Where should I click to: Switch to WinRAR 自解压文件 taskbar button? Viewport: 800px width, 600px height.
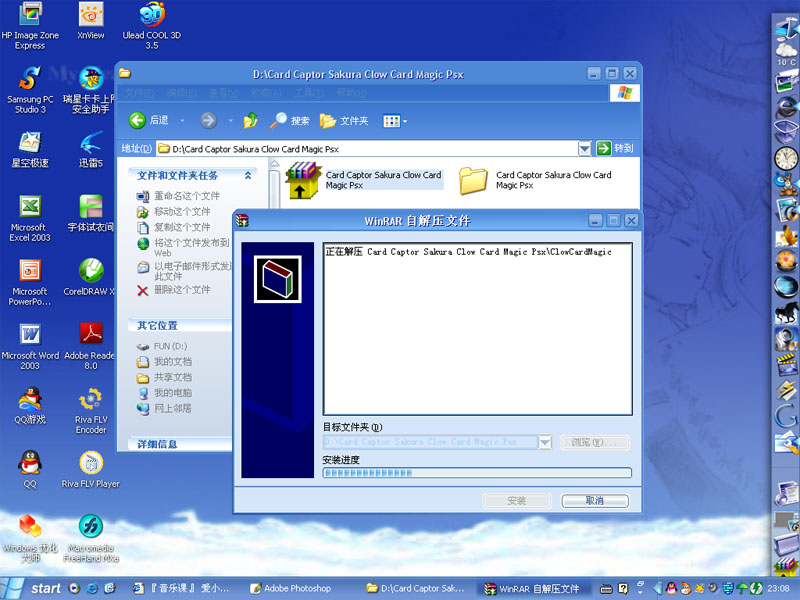click(532, 588)
